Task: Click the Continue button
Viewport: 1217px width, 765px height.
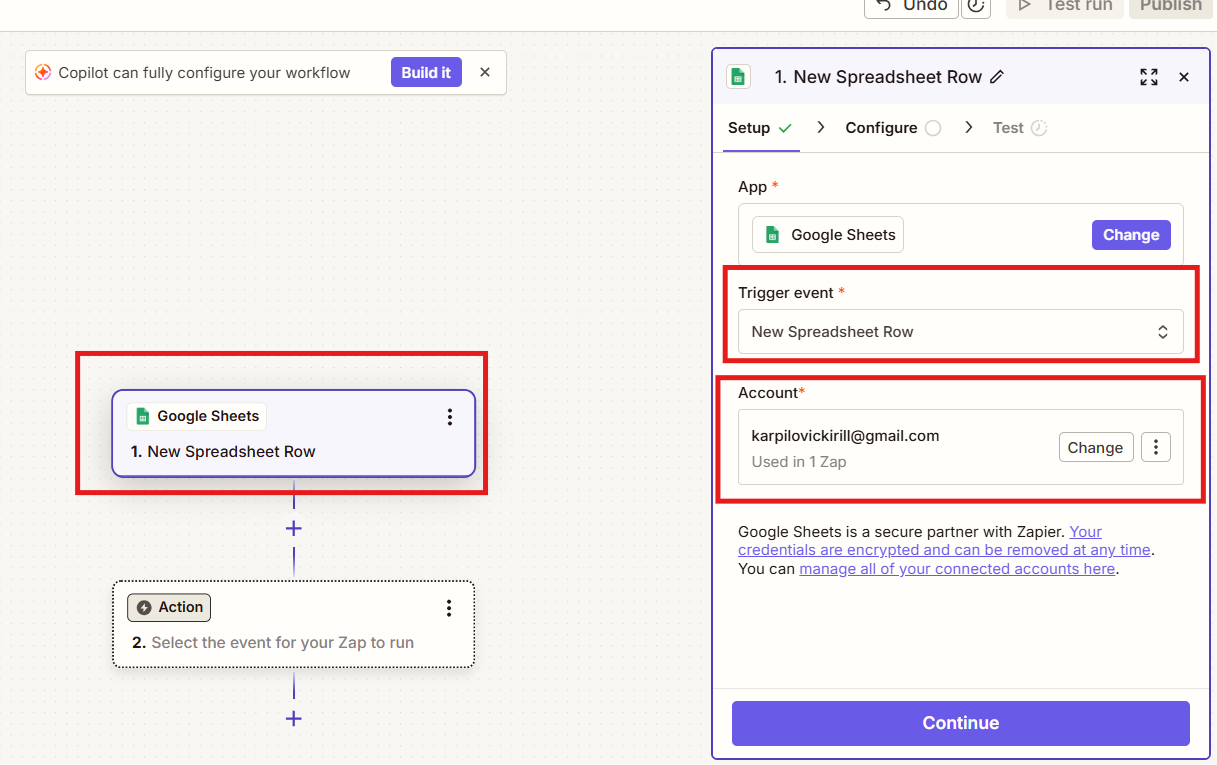Action: 961,723
